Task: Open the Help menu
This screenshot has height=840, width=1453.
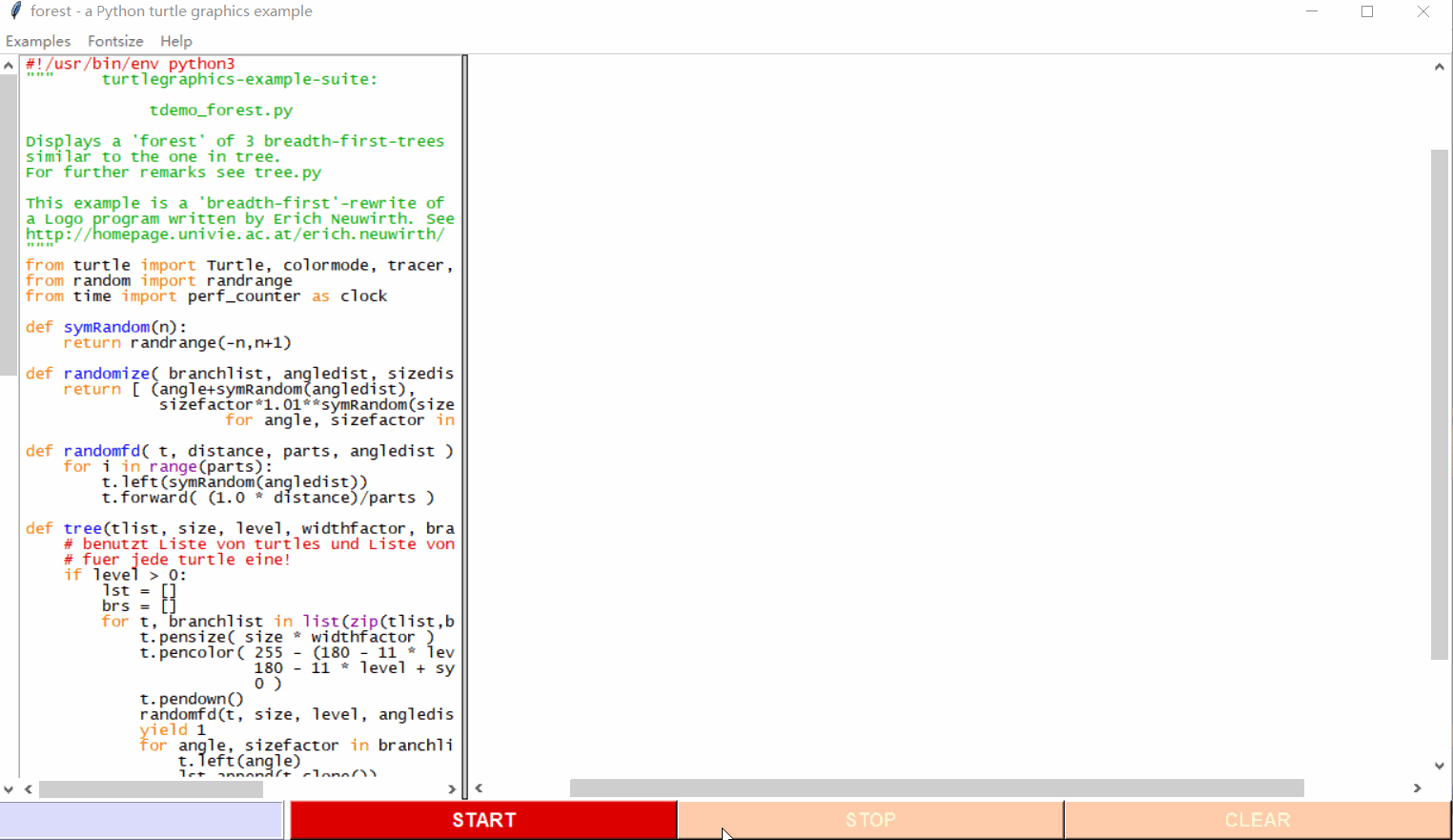Action: pos(176,41)
